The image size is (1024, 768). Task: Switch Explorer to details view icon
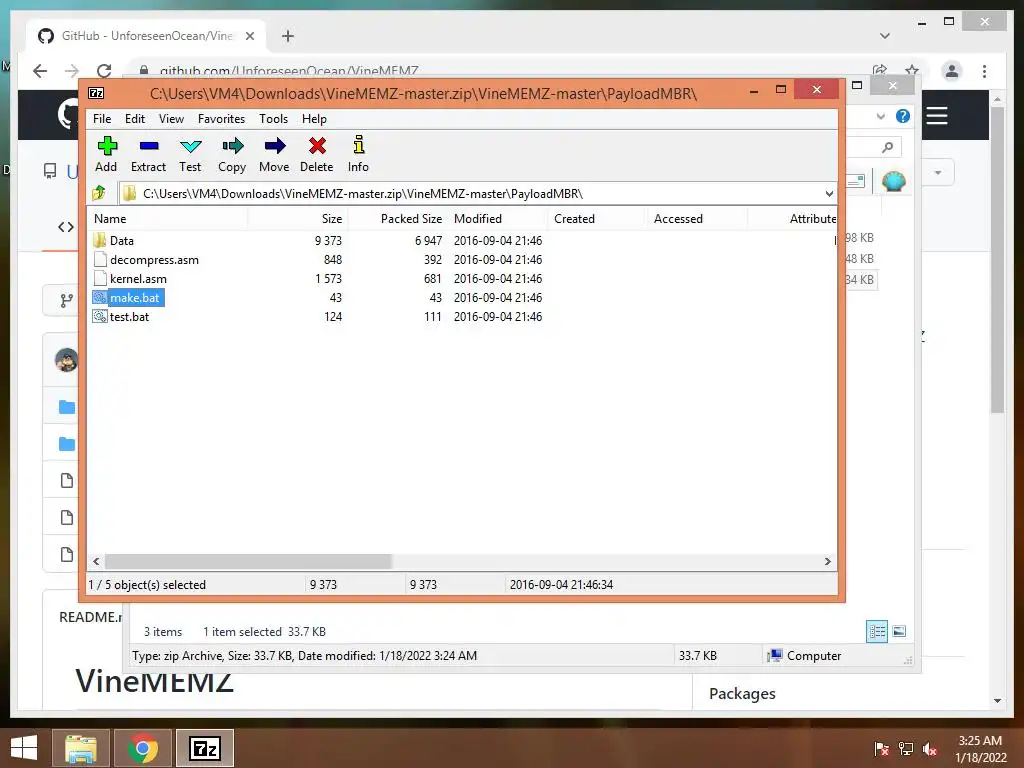tap(877, 631)
